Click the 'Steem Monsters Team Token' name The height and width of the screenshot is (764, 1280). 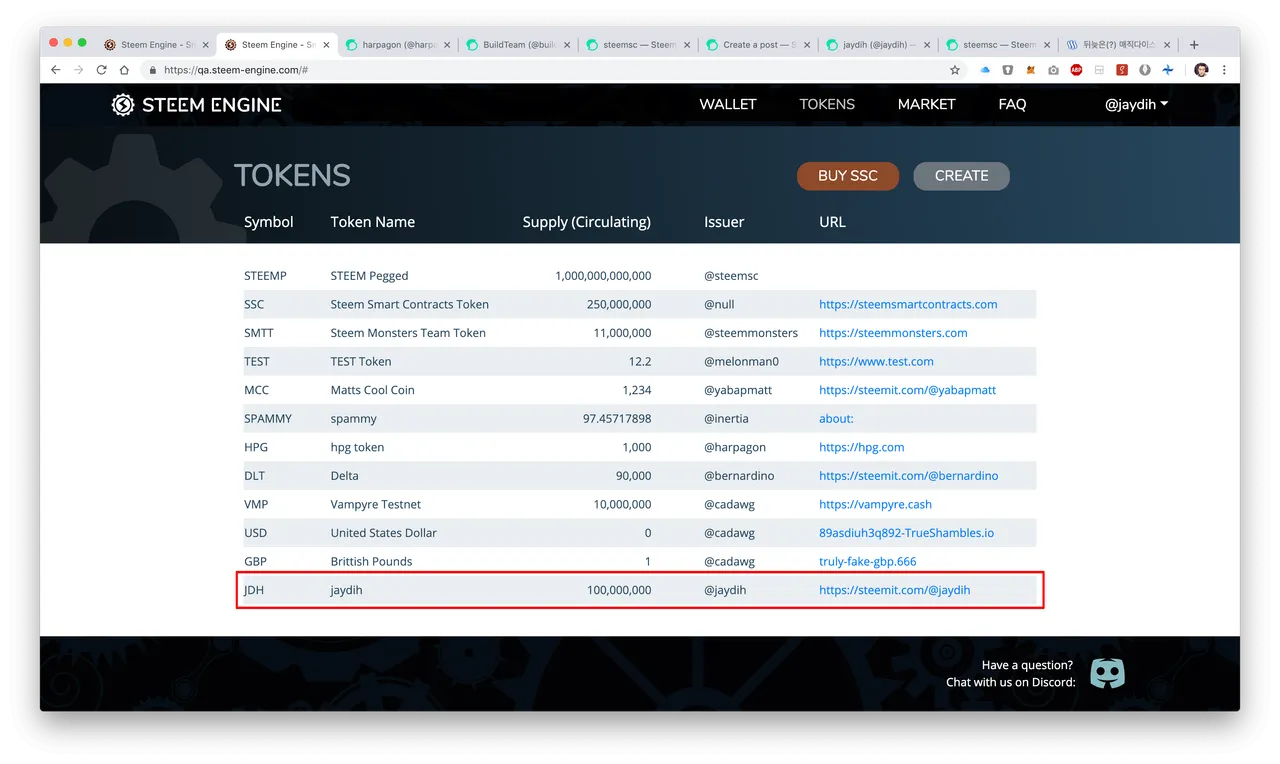(408, 333)
